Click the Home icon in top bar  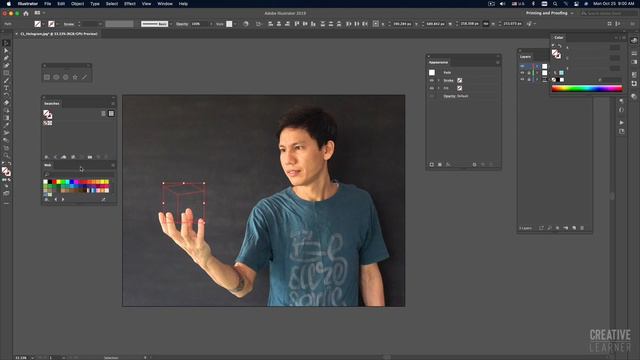26,13
